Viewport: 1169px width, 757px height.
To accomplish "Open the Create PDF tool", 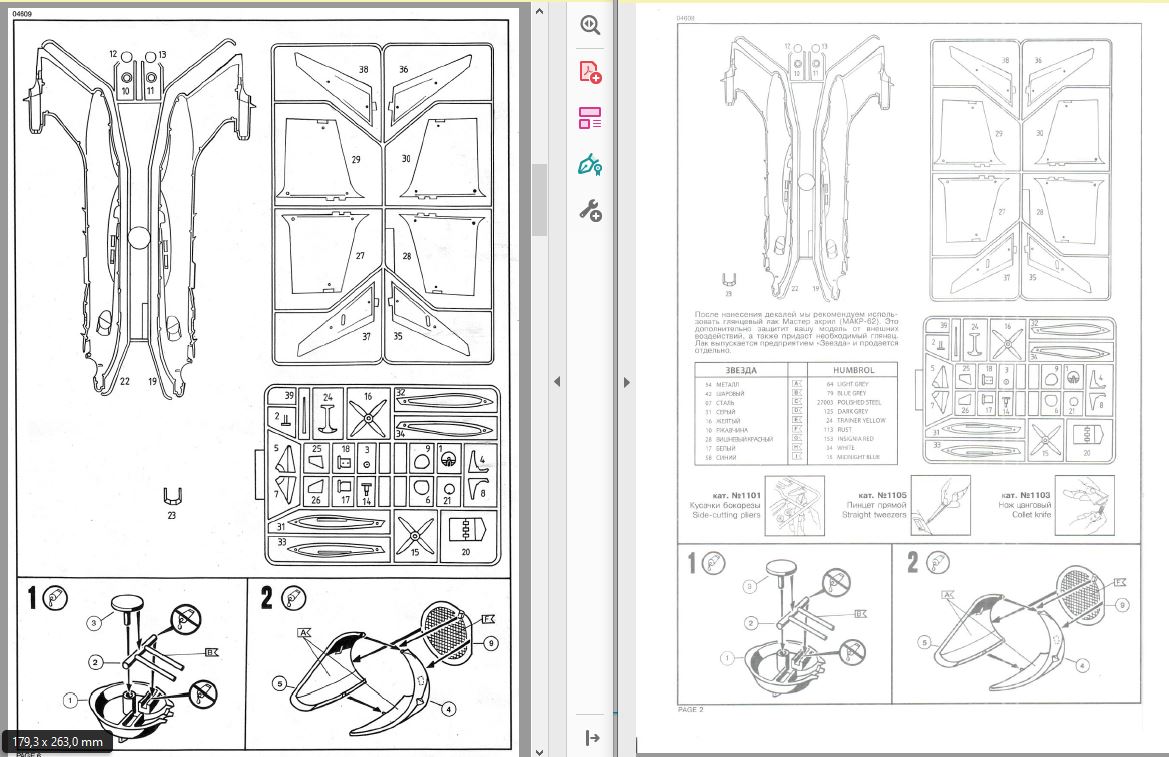I will coord(590,72).
